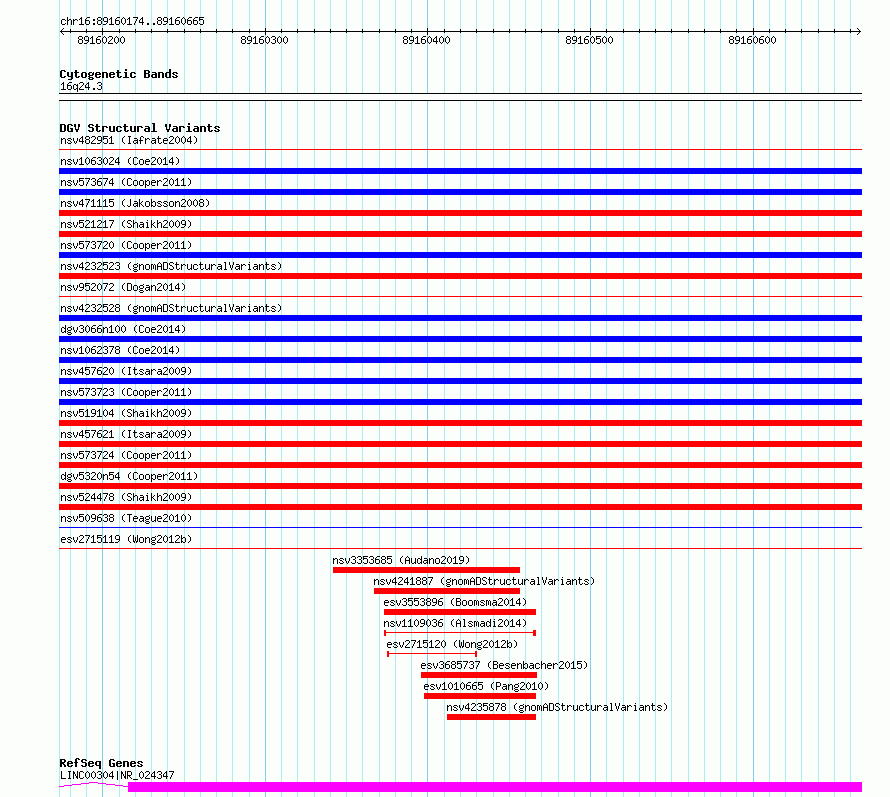Open nsv573720 (Cooper2011) variant label
The image size is (890, 797).
126,245
